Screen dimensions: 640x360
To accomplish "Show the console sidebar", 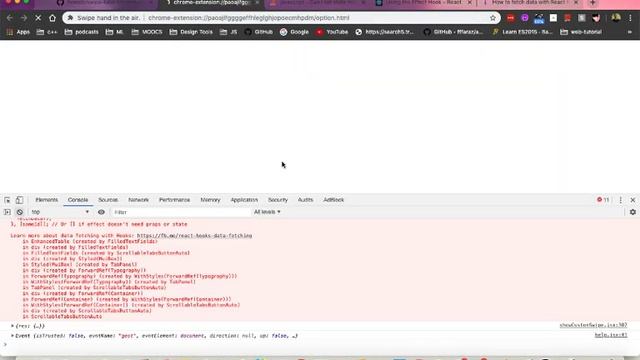I will click(7, 212).
